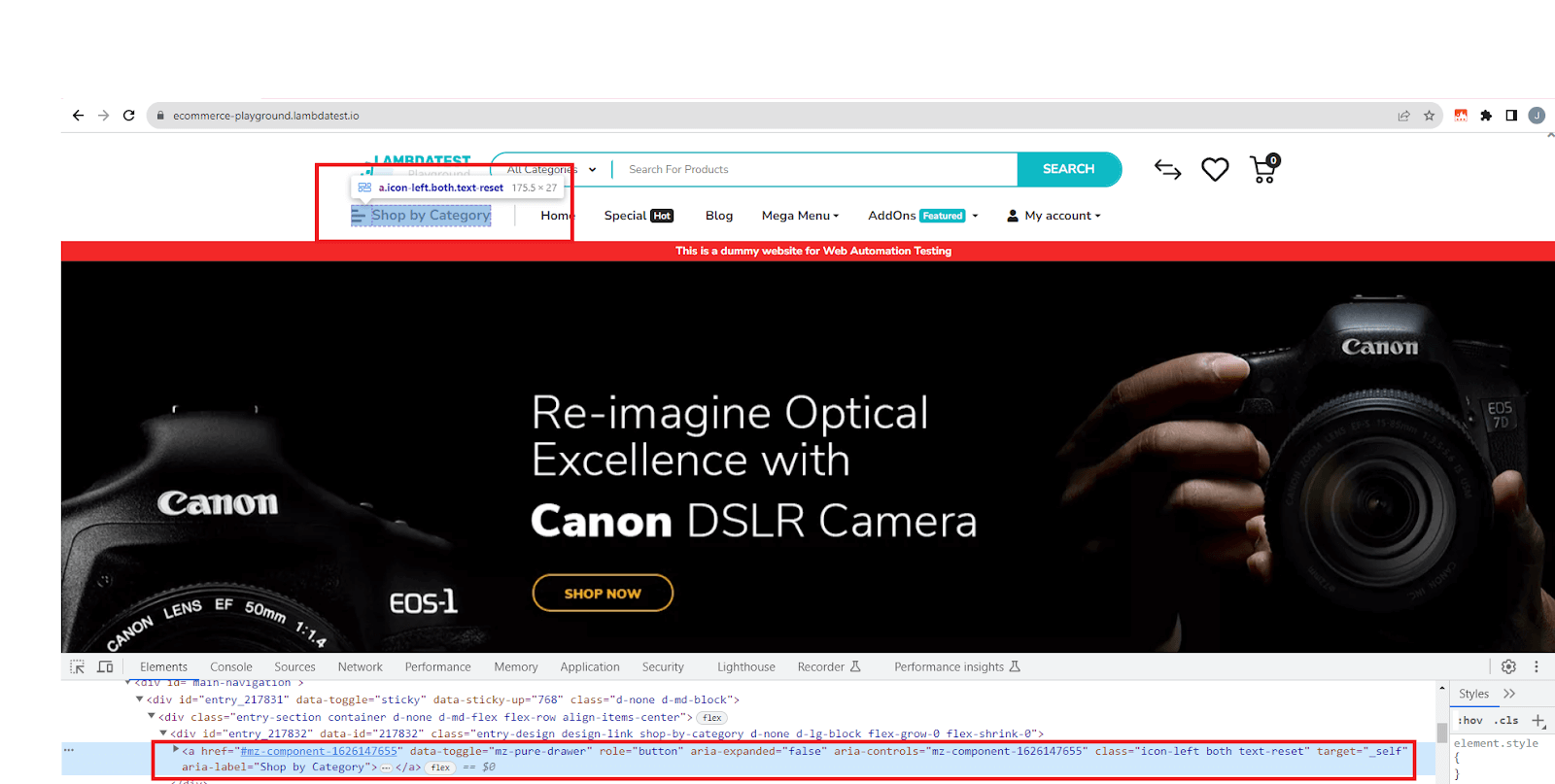This screenshot has height=784, width=1555.
Task: Open DevTools settings gear
Action: coord(1508,666)
